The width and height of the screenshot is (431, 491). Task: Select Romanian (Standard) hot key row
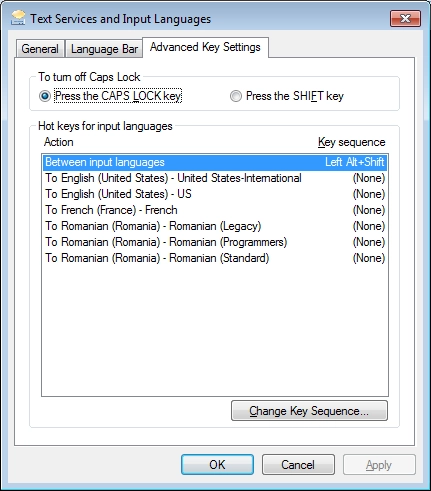(x=215, y=258)
